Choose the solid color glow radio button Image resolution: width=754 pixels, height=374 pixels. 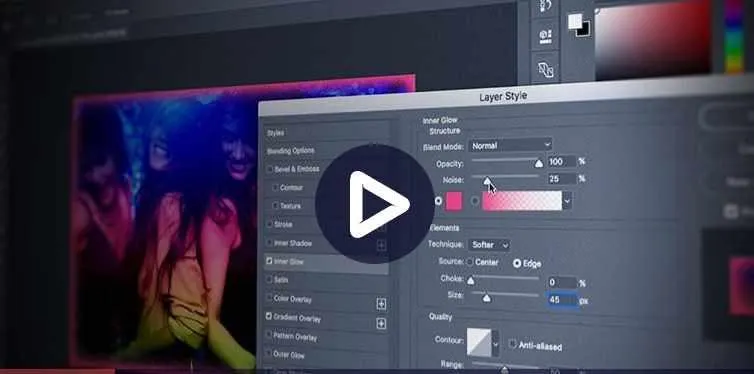tap(438, 201)
